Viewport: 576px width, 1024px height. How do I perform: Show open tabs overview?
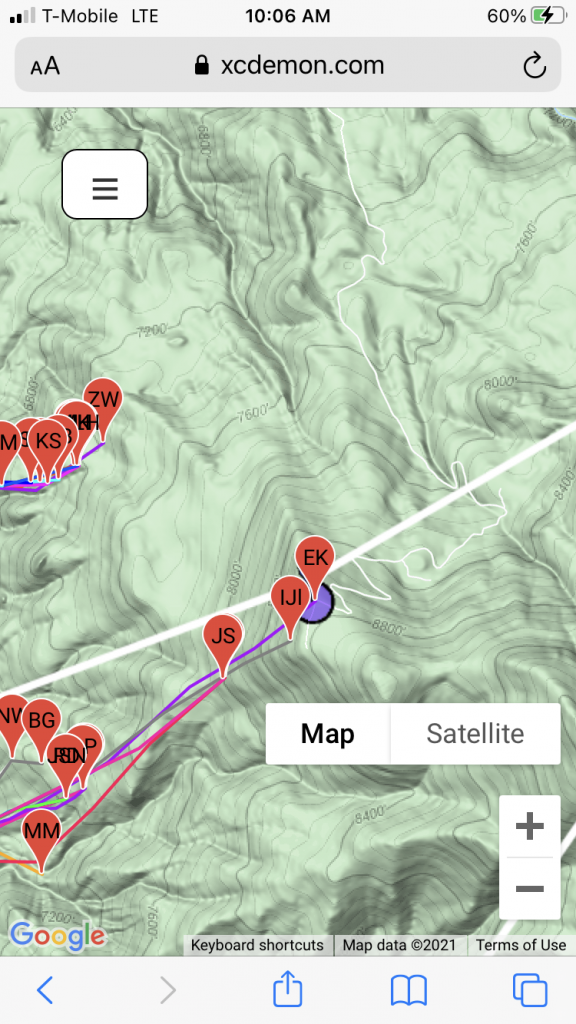tap(530, 990)
